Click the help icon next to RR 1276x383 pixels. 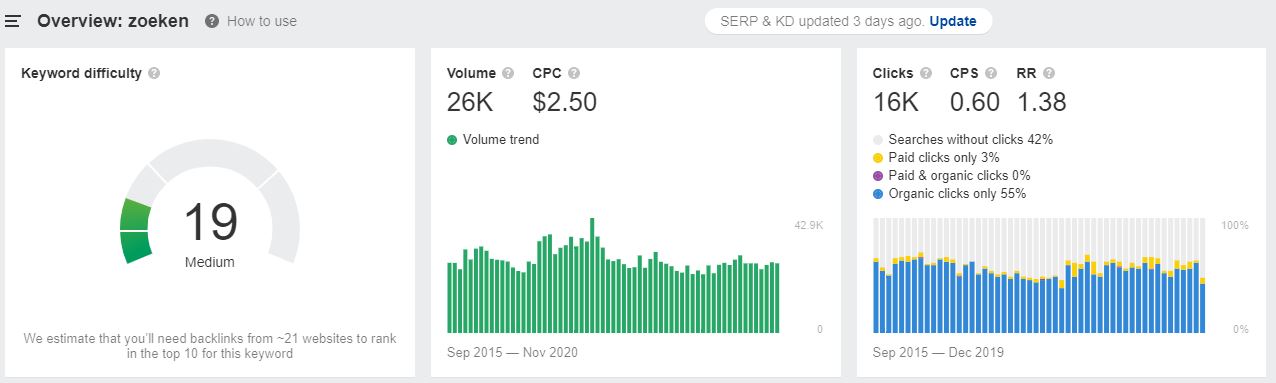click(x=1049, y=73)
